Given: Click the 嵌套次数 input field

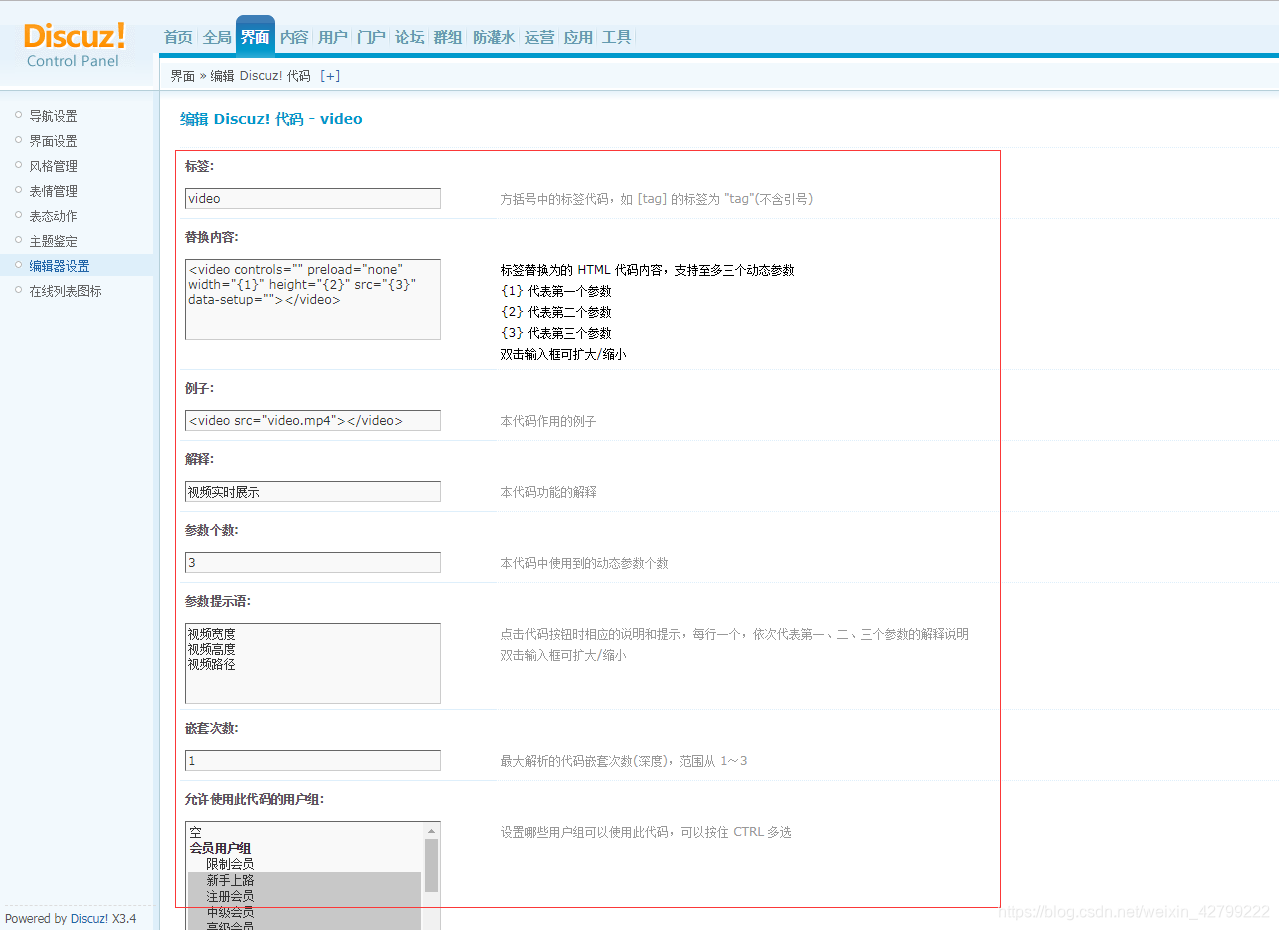Looking at the screenshot, I should (313, 761).
